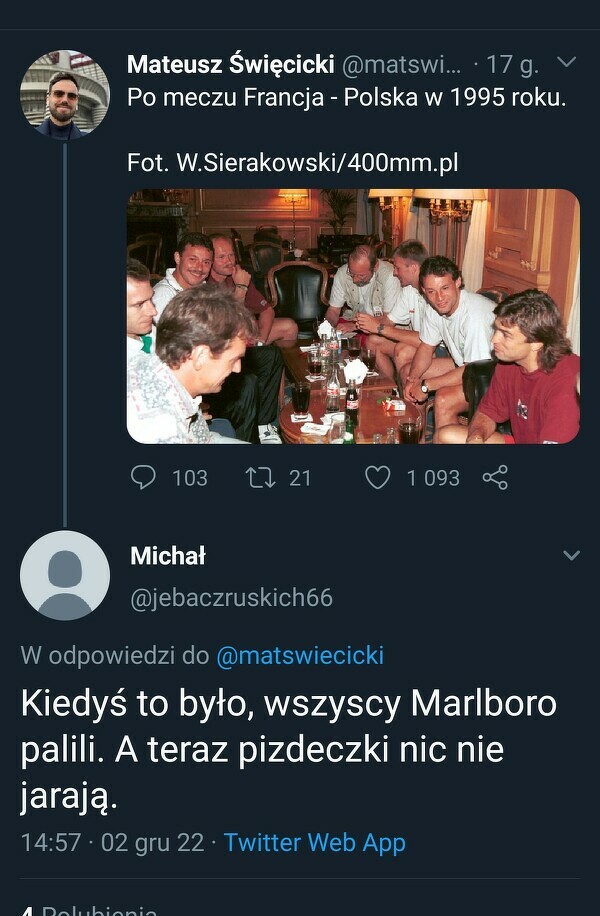Screen dimensions: 600x916
Task: Click the photo credit line "Fot. W.Sierakowski/400mm.pl"
Action: click(293, 162)
